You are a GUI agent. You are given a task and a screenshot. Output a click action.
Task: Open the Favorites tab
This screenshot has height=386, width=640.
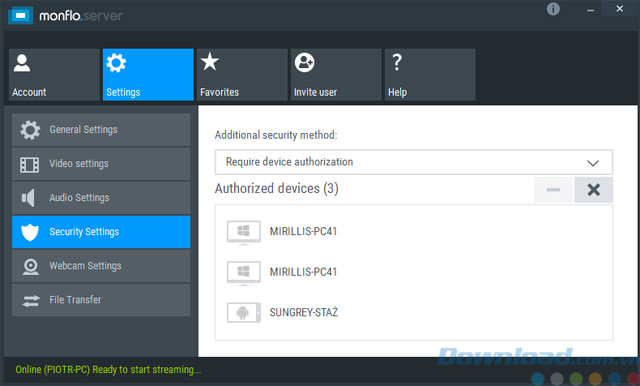tap(242, 75)
